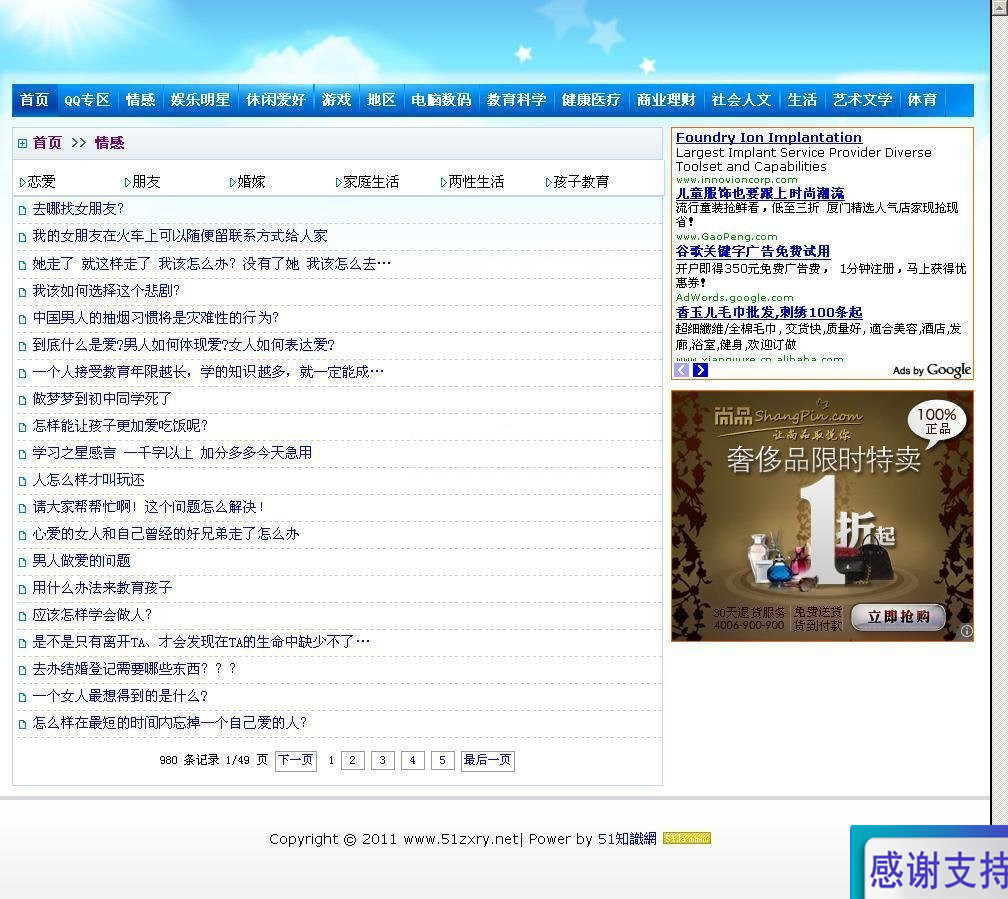Click document icon beside 学习之星感言 row
Screen dimensions: 1008x899
pyautogui.click(x=22, y=453)
